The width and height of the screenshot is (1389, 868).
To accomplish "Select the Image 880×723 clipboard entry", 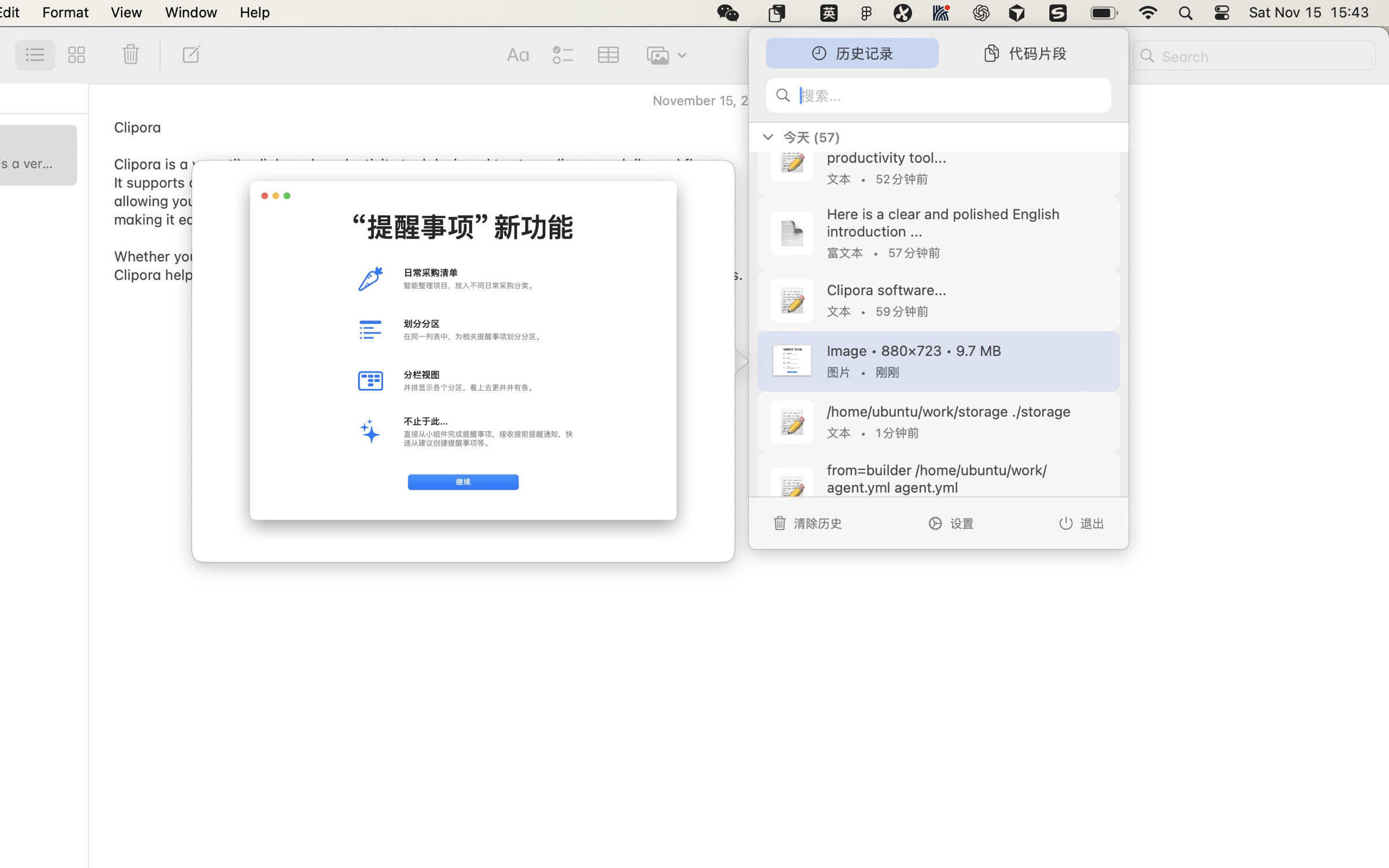I will tap(938, 361).
